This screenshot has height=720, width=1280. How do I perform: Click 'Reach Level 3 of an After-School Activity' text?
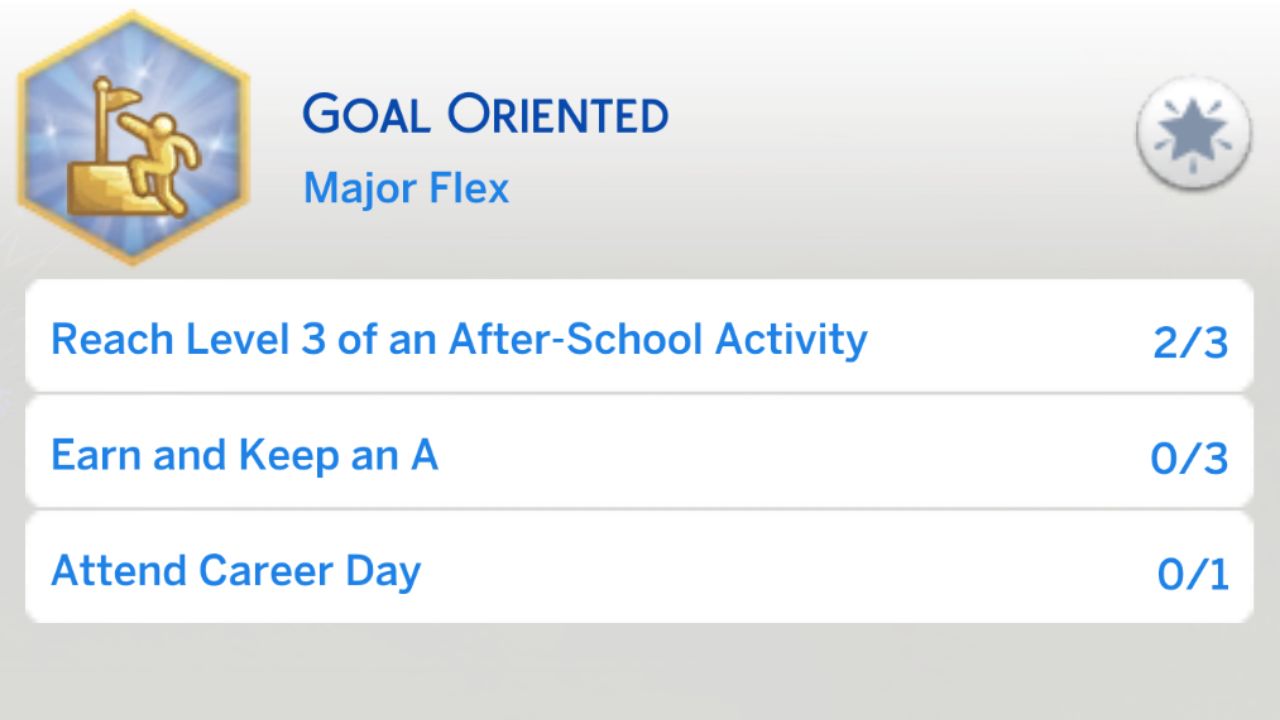[459, 338]
